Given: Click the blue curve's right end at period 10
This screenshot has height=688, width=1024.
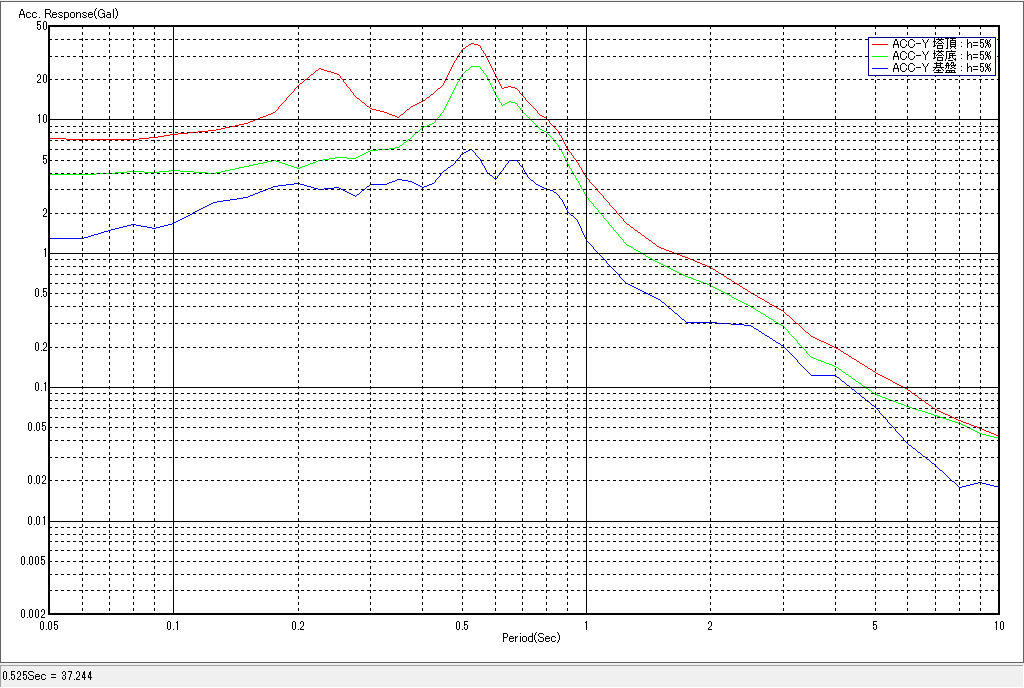Looking at the screenshot, I should click(x=997, y=486).
